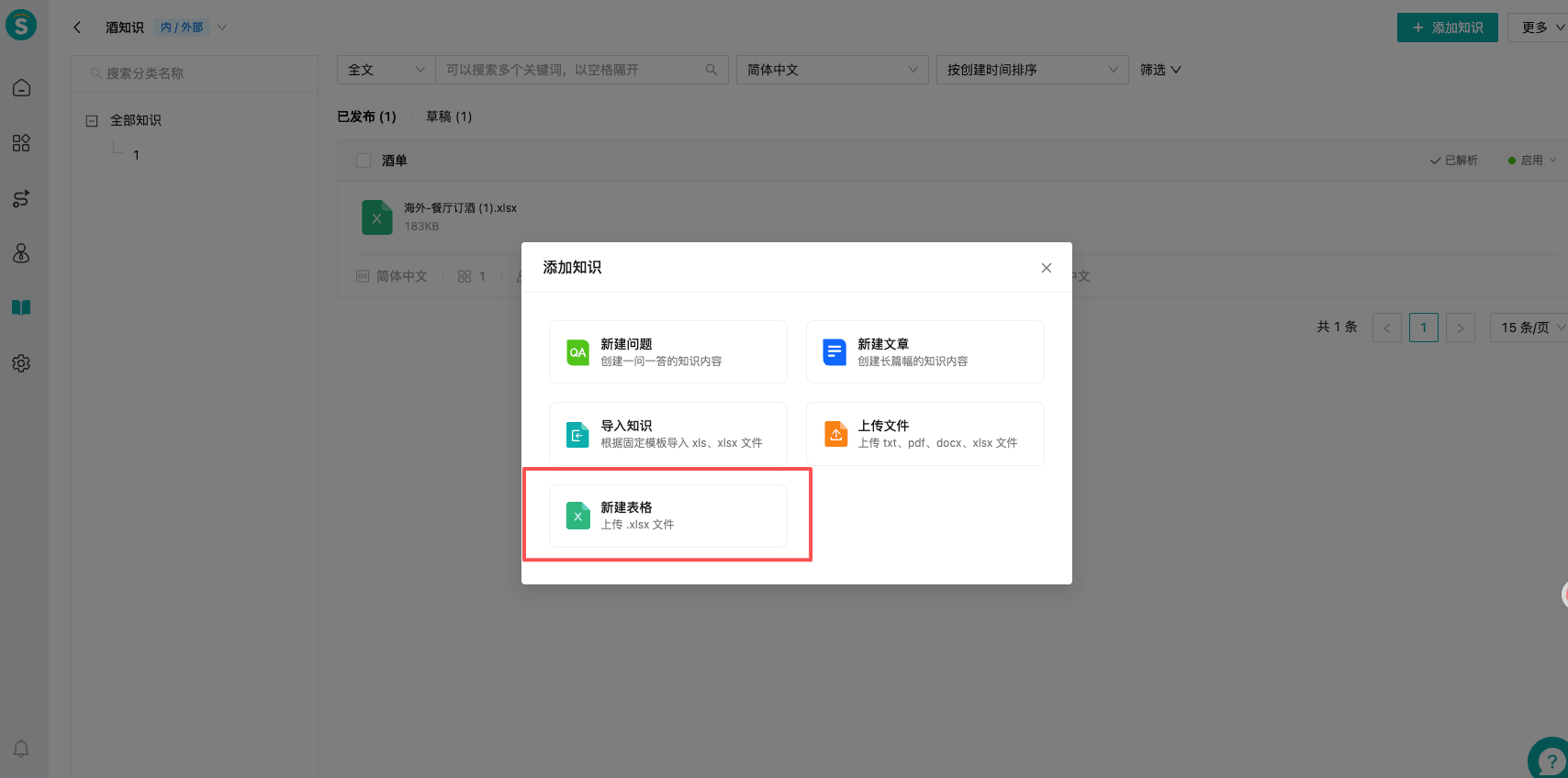1568x778 pixels.
Task: Click the 简体中文 language tag on 酒单 item
Action: [x=392, y=276]
